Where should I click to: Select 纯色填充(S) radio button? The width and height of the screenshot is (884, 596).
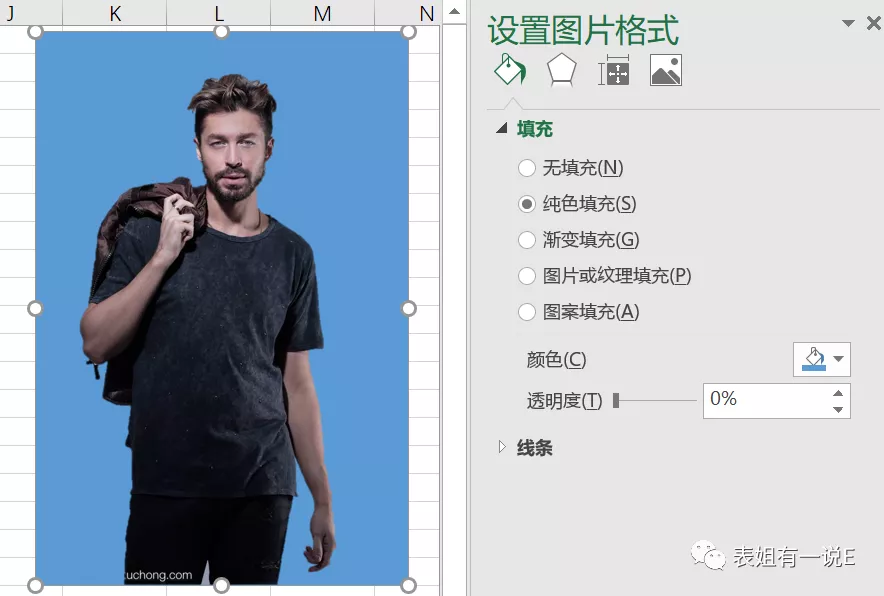[x=527, y=204]
